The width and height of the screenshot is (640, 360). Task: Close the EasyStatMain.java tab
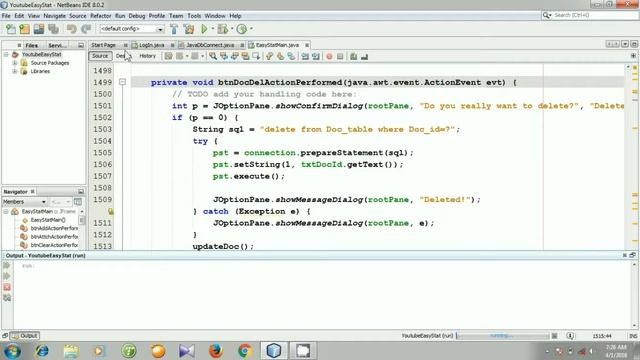pos(307,45)
